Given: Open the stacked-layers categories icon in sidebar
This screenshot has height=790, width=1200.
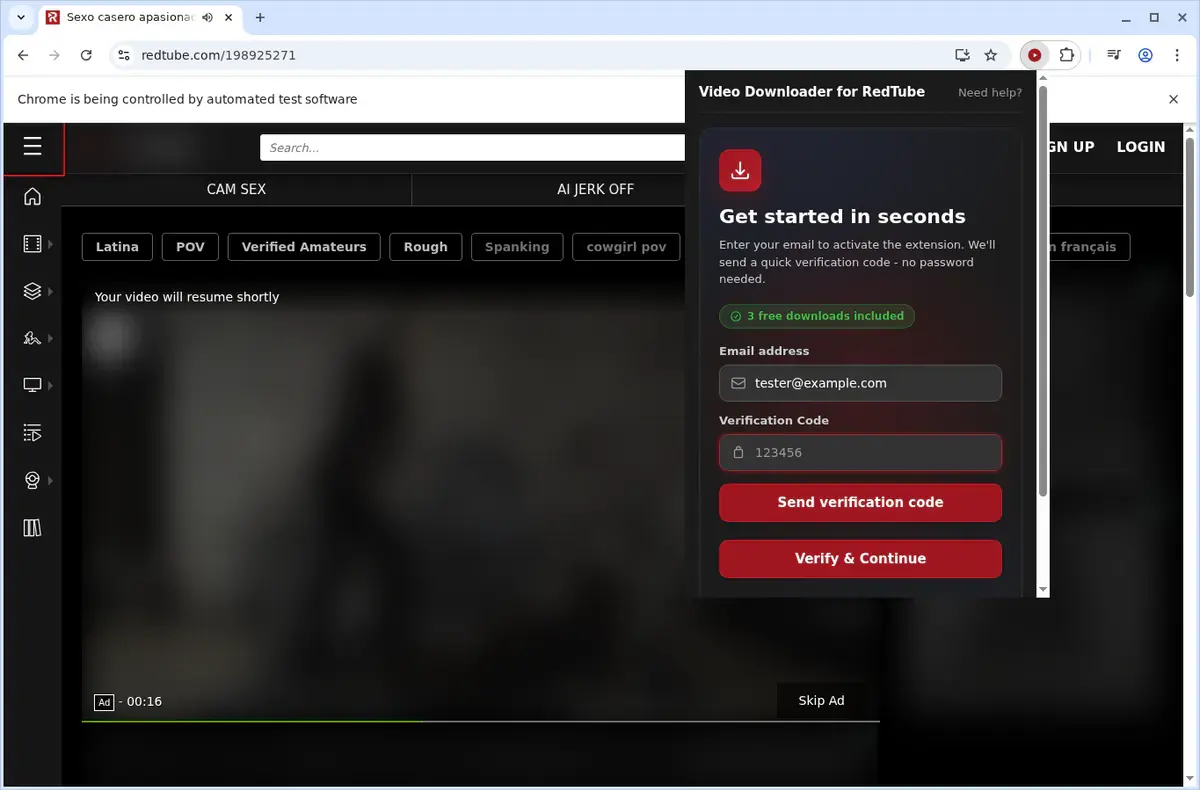Looking at the screenshot, I should [32, 291].
